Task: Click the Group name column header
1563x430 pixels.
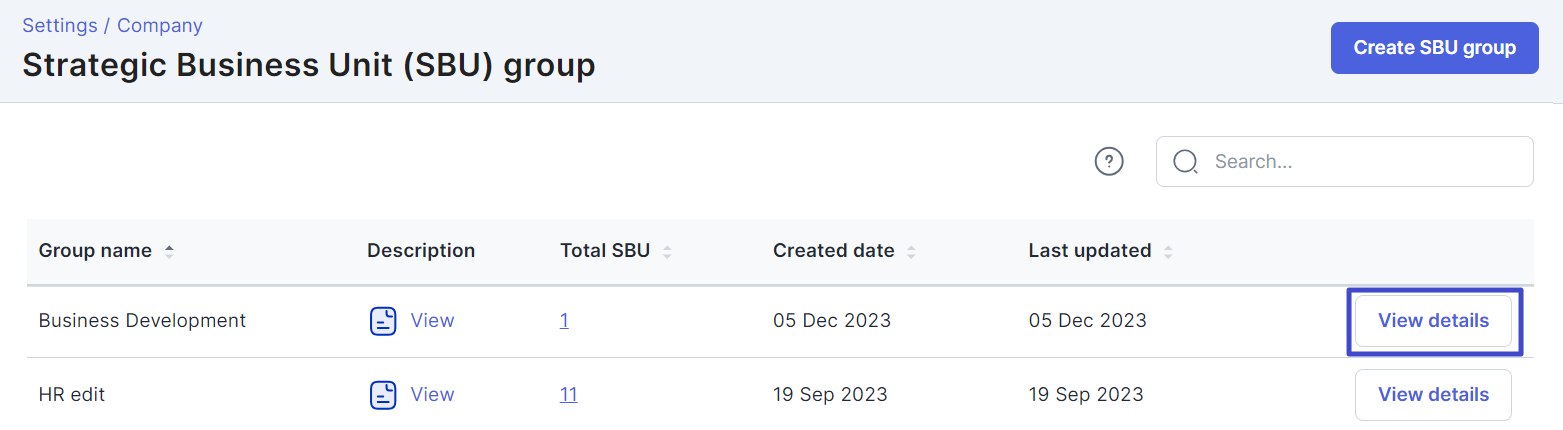Action: point(95,251)
